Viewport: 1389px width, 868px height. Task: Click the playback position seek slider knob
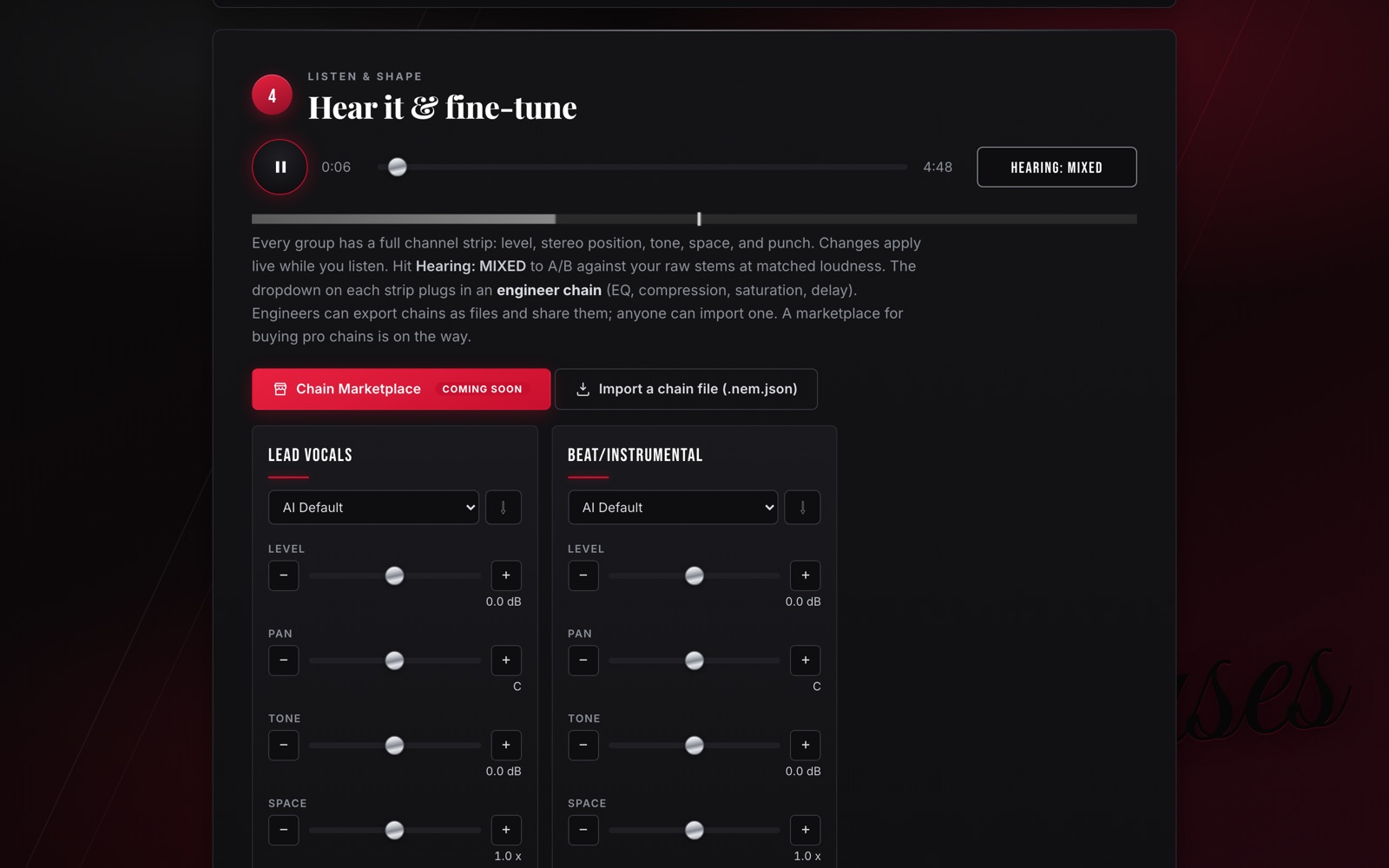click(x=398, y=167)
